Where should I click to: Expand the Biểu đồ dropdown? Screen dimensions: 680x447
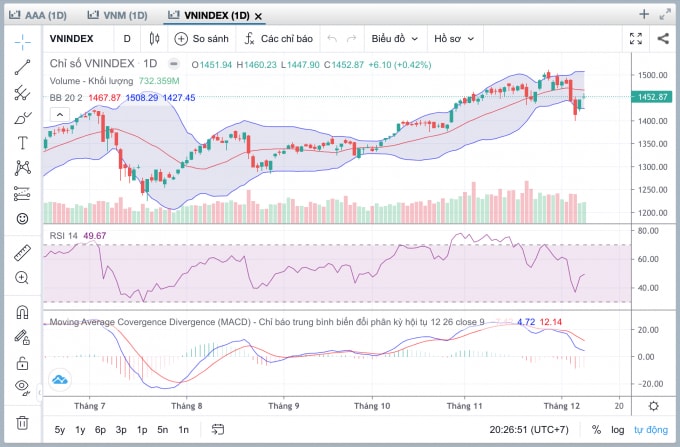pos(395,39)
